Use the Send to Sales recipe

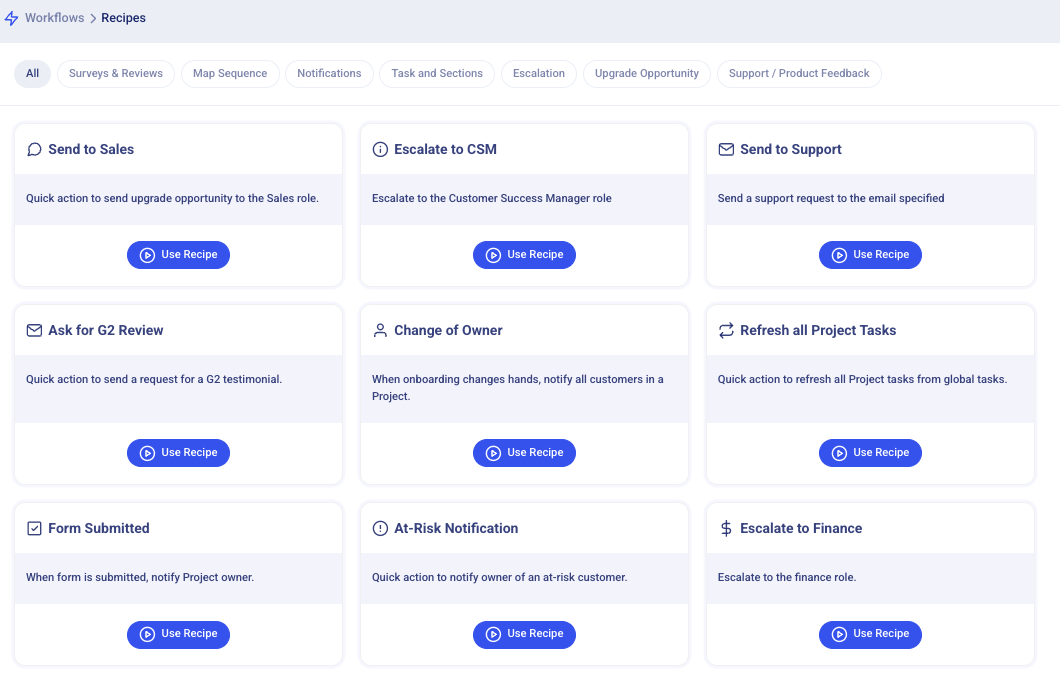178,255
